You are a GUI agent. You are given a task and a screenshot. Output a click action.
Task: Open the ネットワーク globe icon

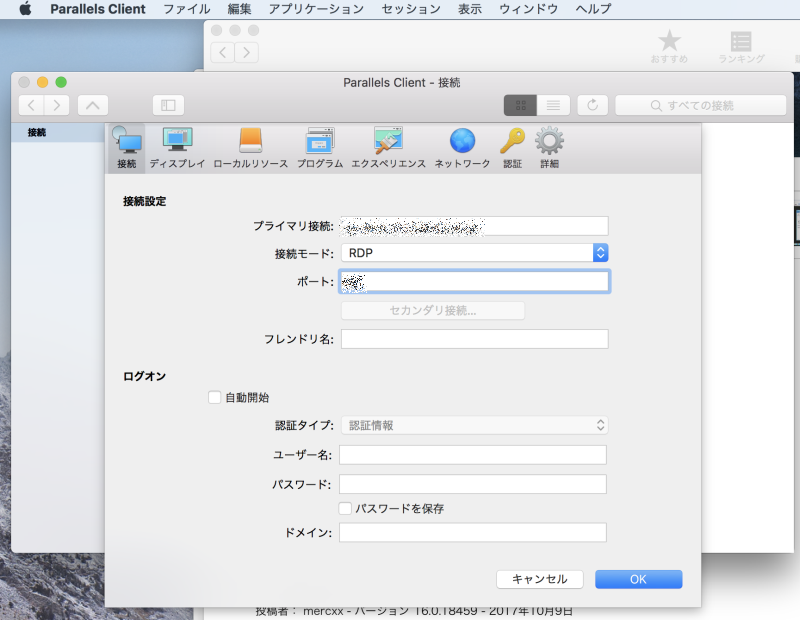pos(462,142)
